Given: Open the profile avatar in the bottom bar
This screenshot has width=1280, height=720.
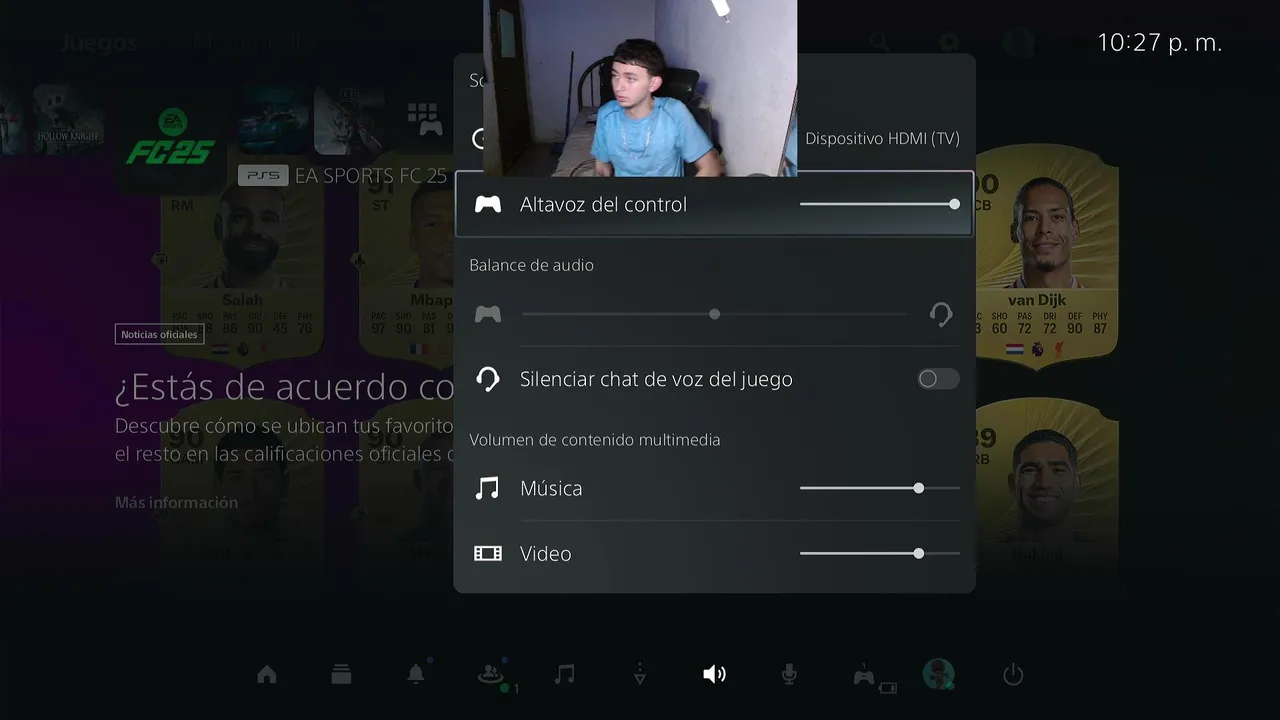Looking at the screenshot, I should [x=938, y=674].
